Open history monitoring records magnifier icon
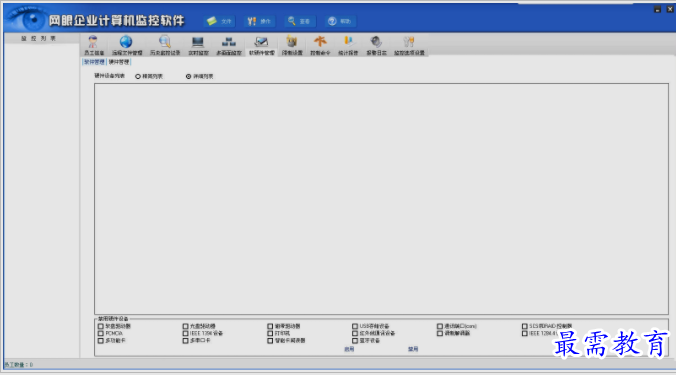676x375 pixels. [165, 46]
